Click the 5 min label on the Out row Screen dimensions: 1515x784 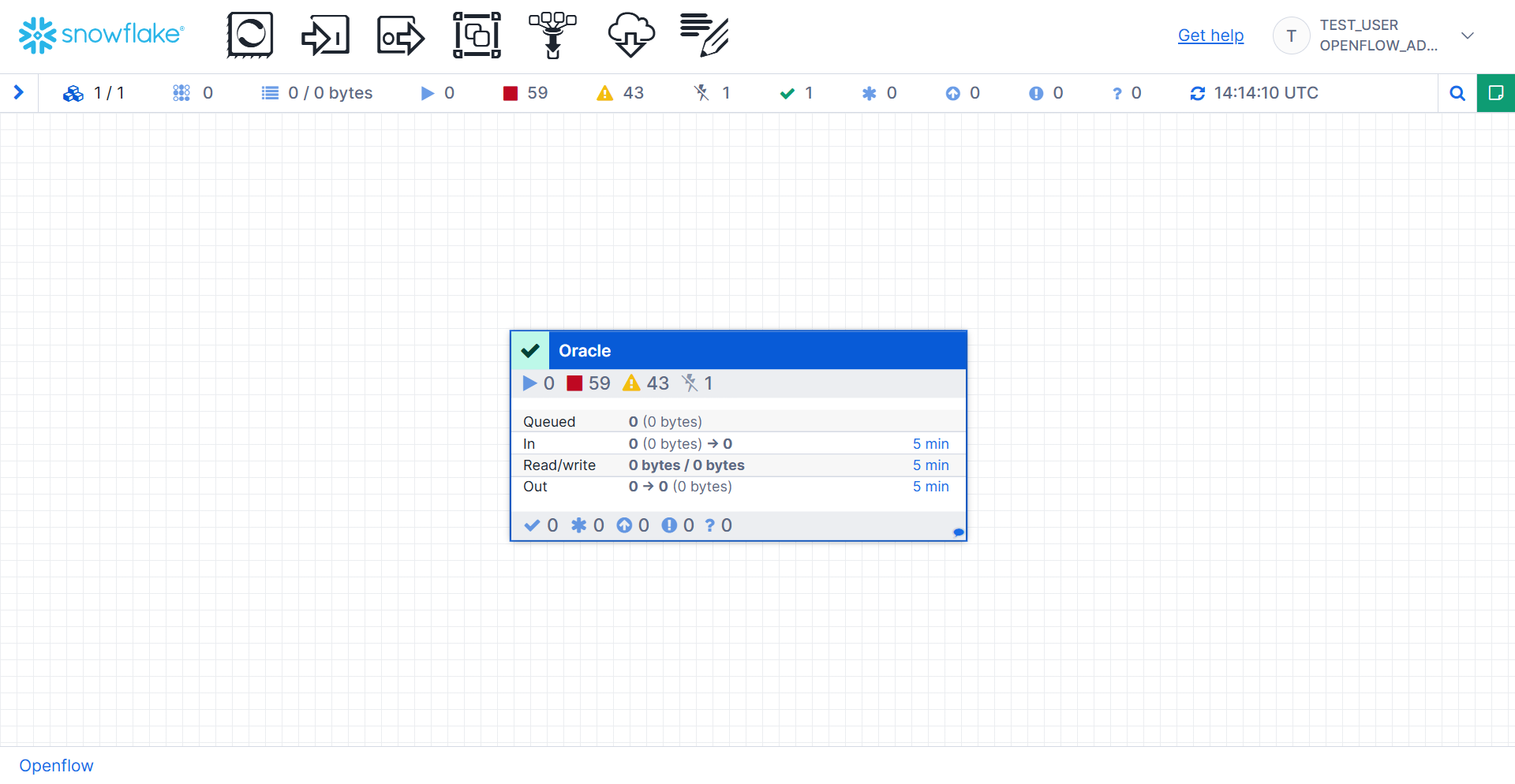931,487
